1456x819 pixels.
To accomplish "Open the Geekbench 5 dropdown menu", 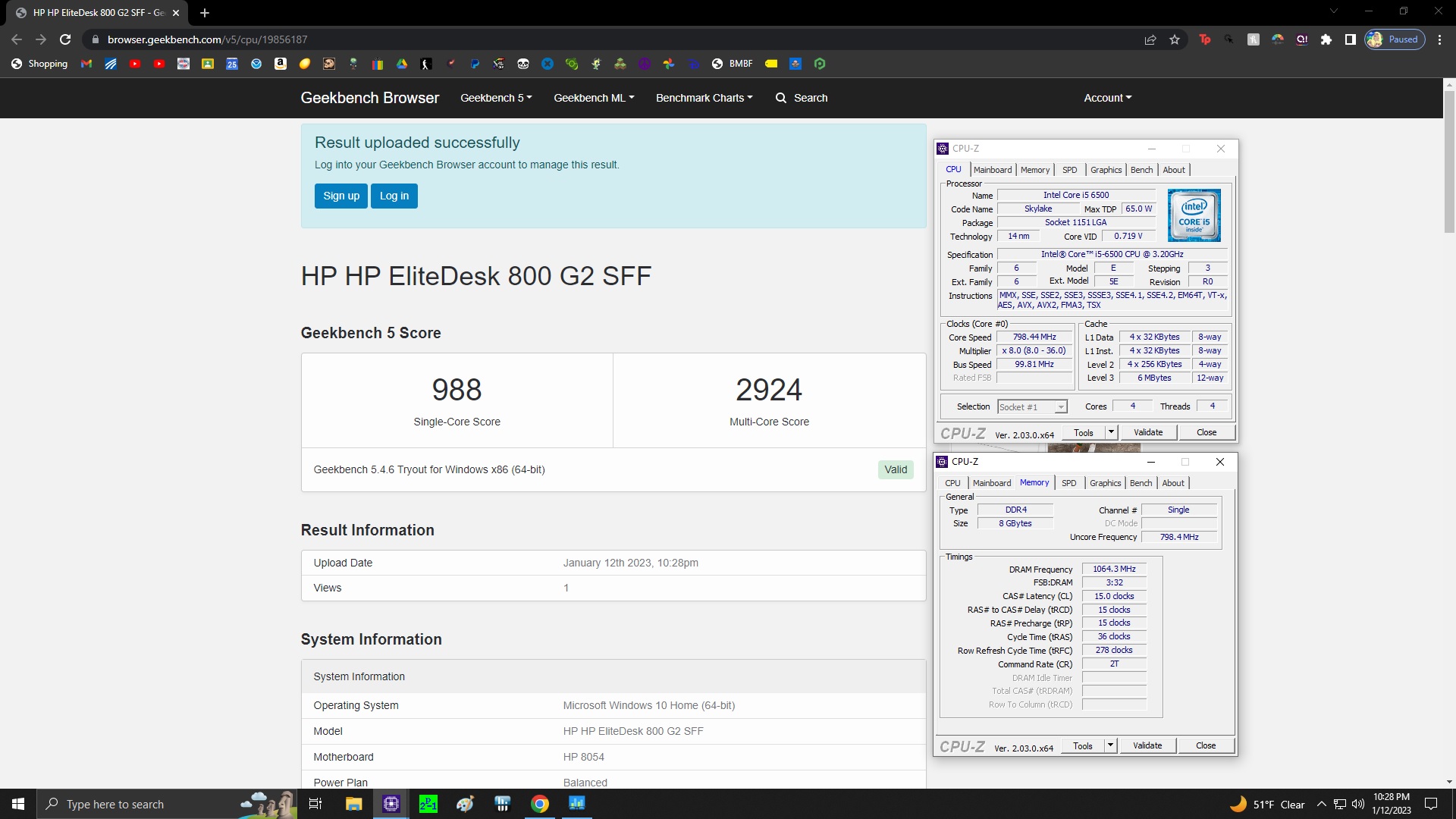I will [496, 98].
